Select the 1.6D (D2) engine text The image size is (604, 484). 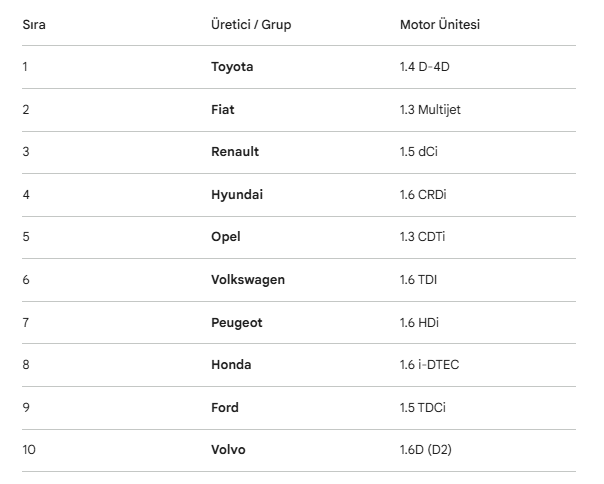click(x=426, y=450)
